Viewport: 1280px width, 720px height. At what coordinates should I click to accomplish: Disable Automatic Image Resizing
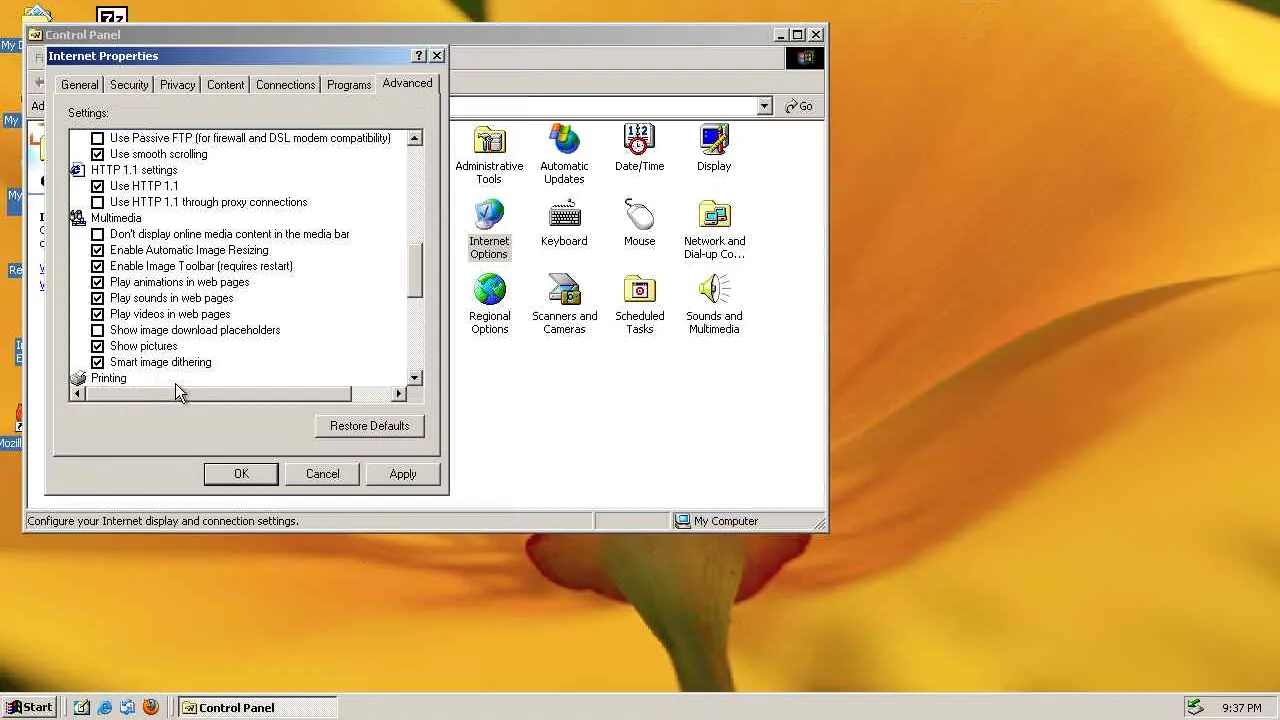click(x=97, y=250)
